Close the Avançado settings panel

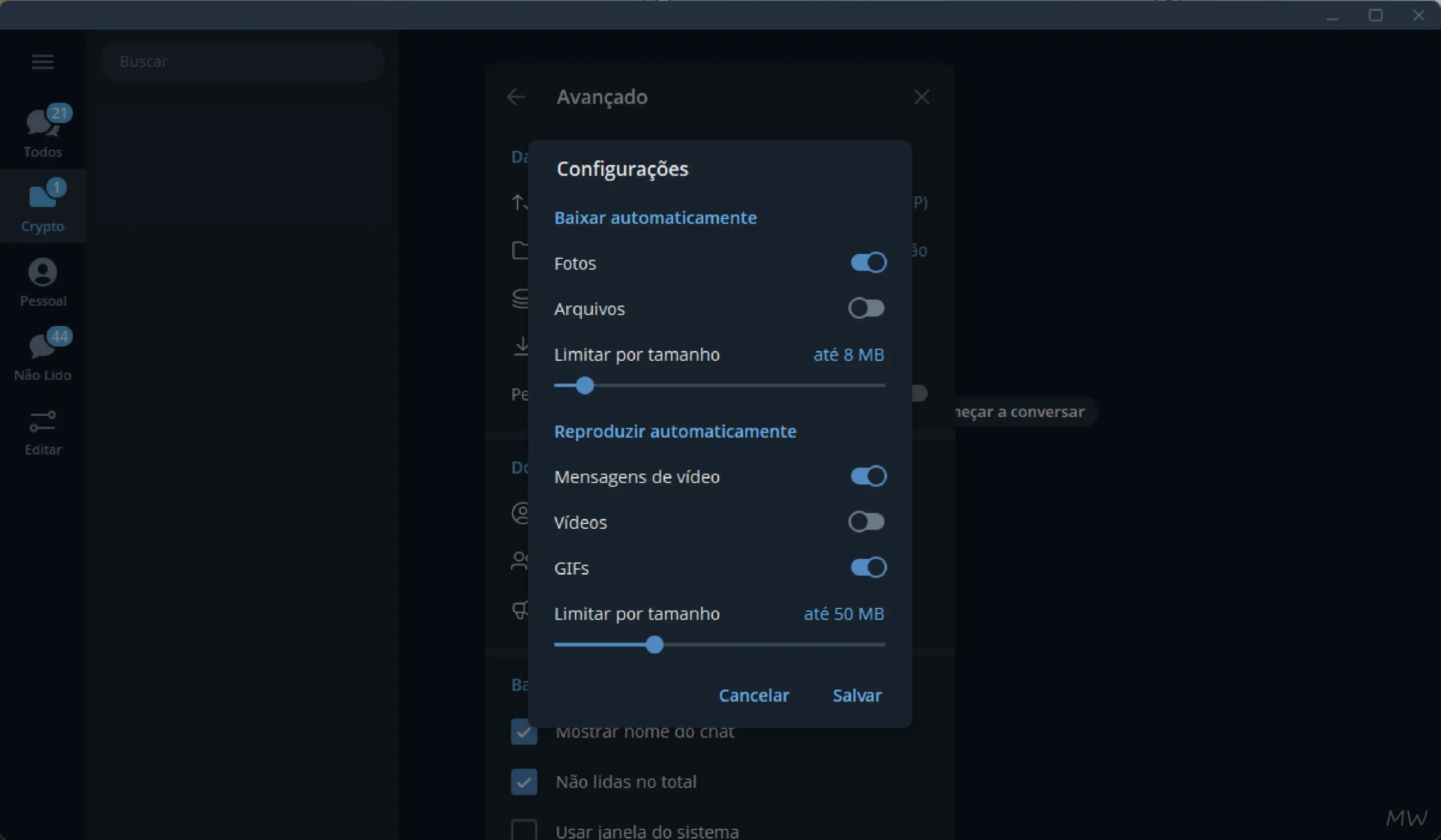click(921, 97)
